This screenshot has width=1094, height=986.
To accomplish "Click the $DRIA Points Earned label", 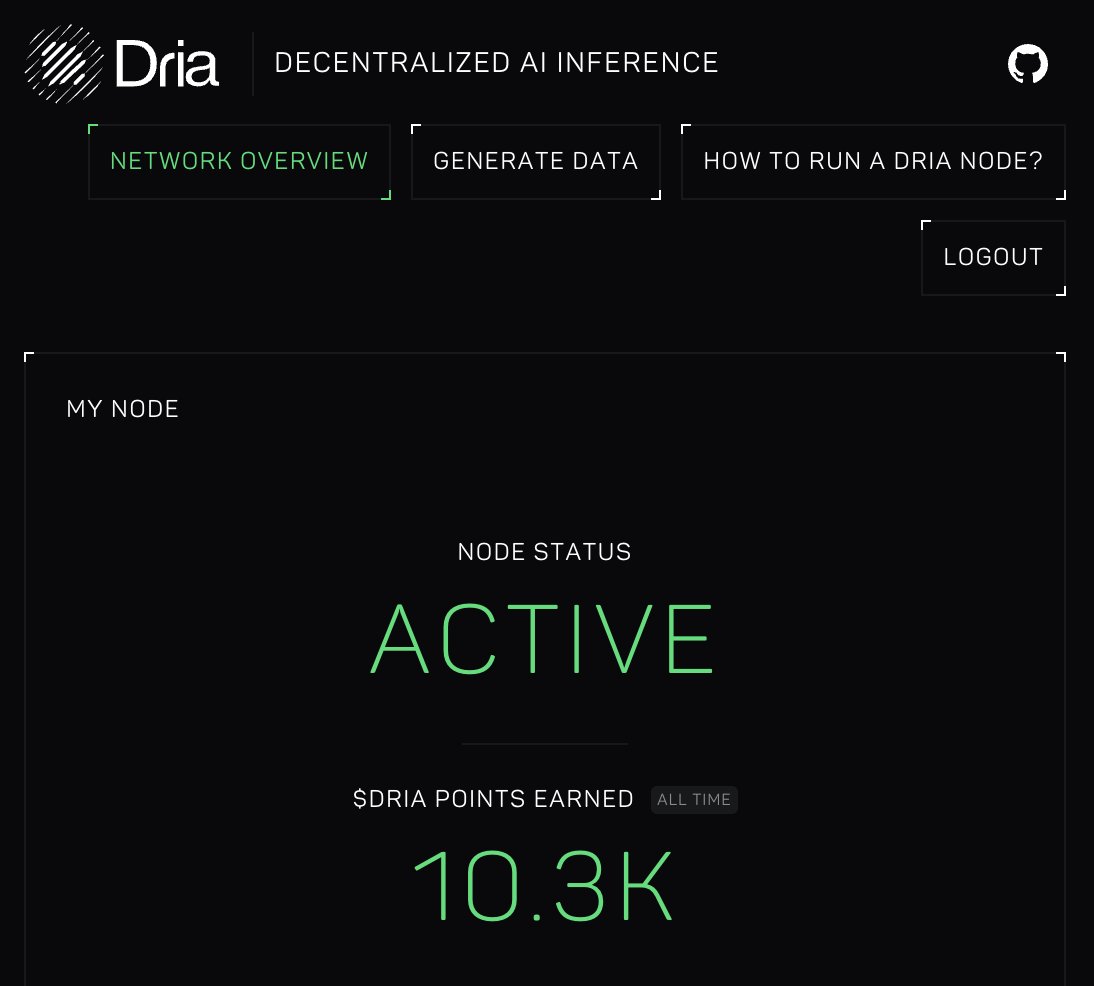I will click(x=493, y=799).
